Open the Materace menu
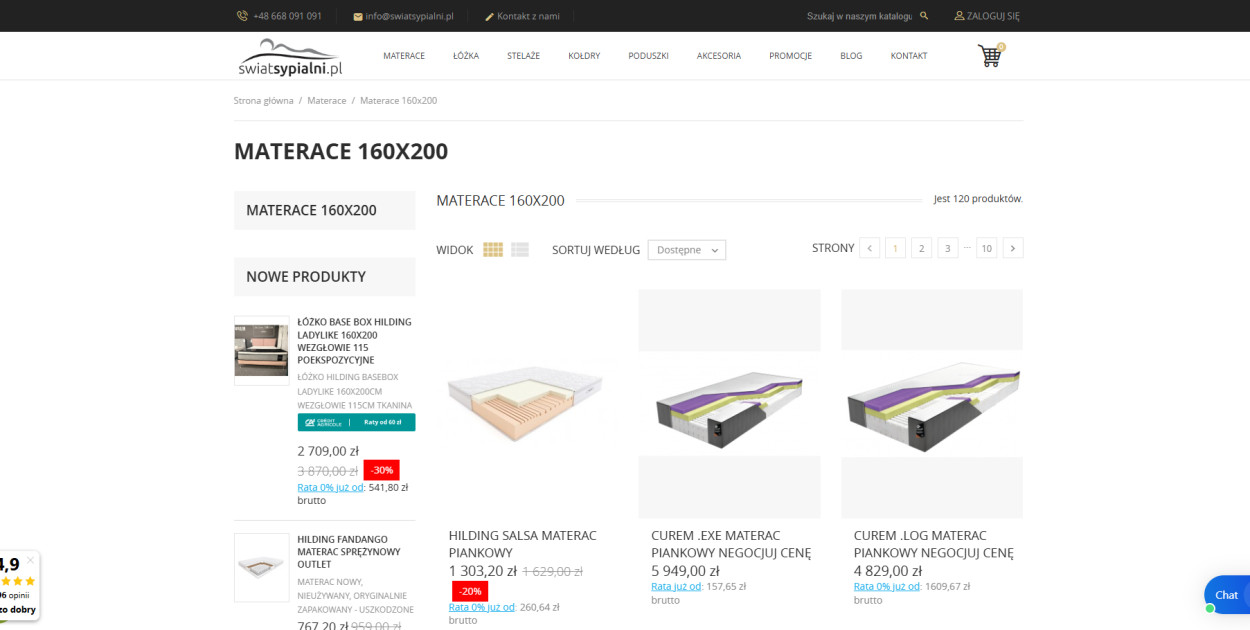The width and height of the screenshot is (1250, 630). 404,56
